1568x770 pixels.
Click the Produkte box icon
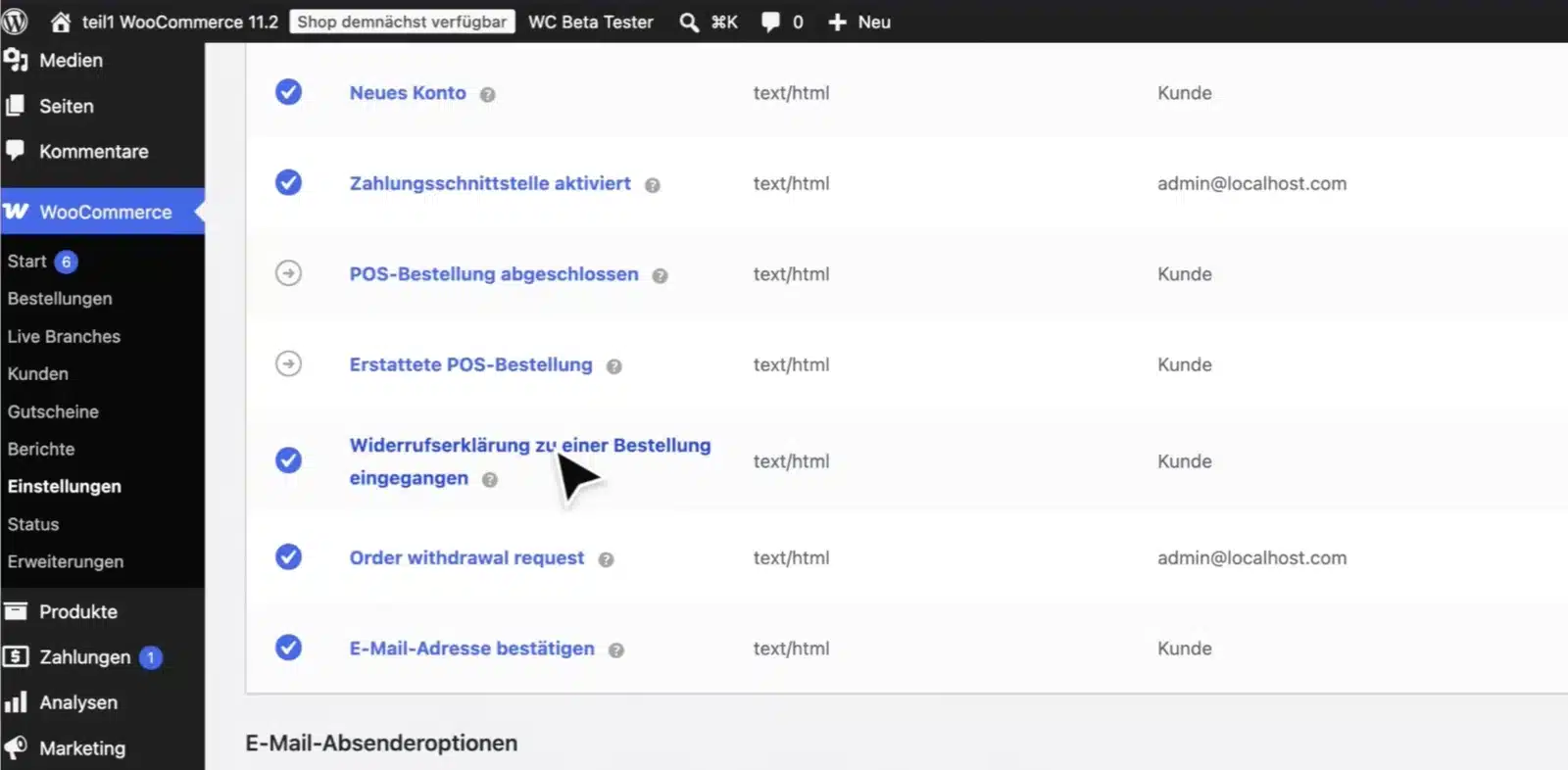[16, 611]
